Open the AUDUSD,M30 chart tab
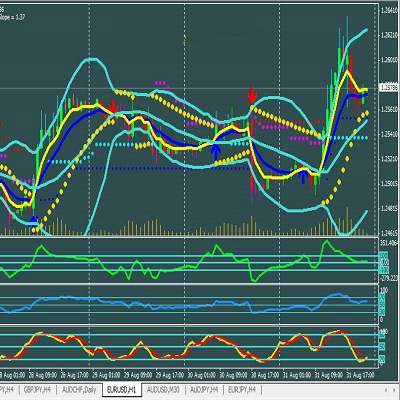This screenshot has width=400, height=400. pos(163,389)
